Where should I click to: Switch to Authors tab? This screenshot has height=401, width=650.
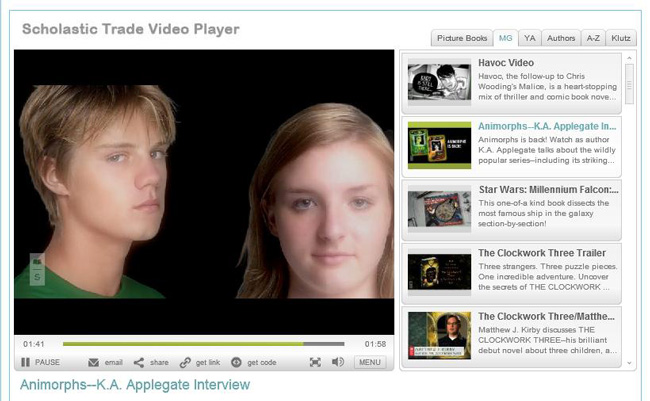tap(561, 38)
